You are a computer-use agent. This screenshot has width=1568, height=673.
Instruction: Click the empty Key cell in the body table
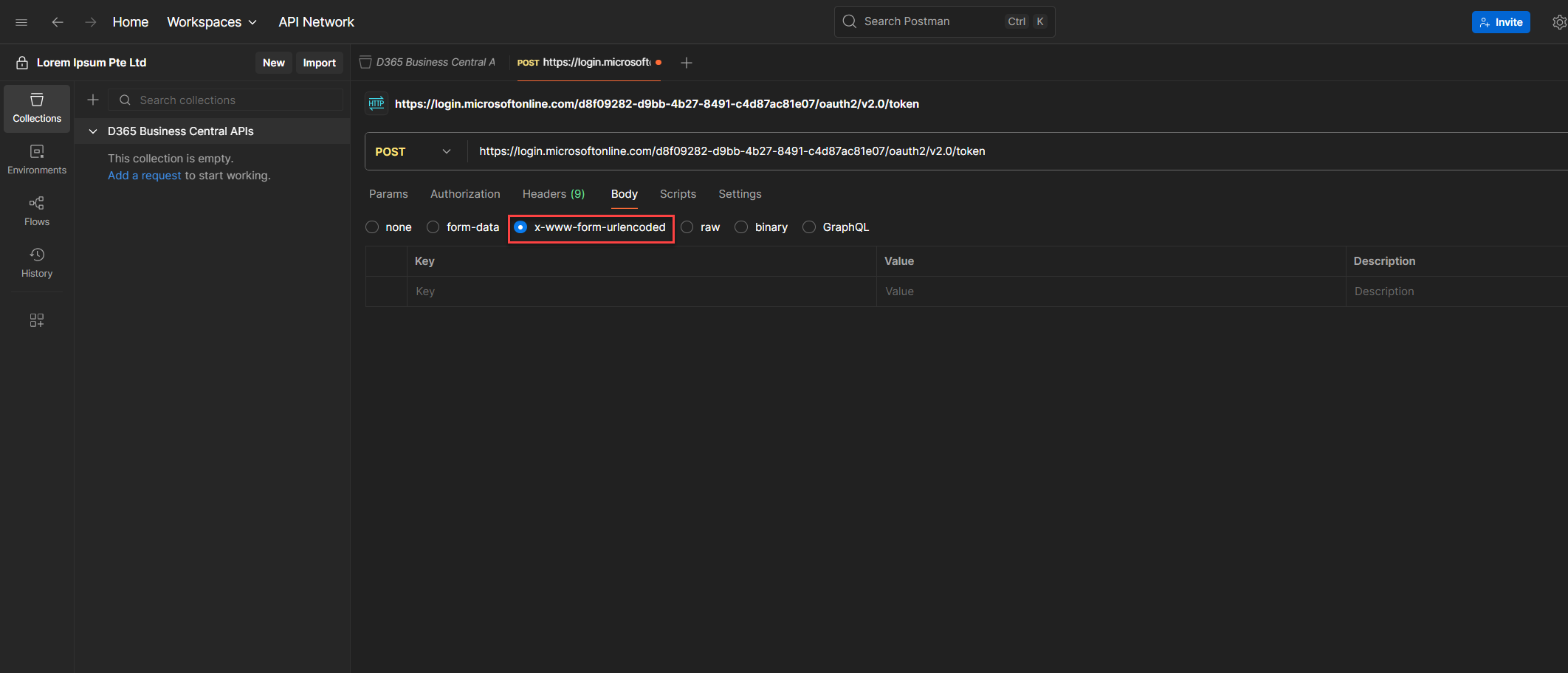(642, 291)
